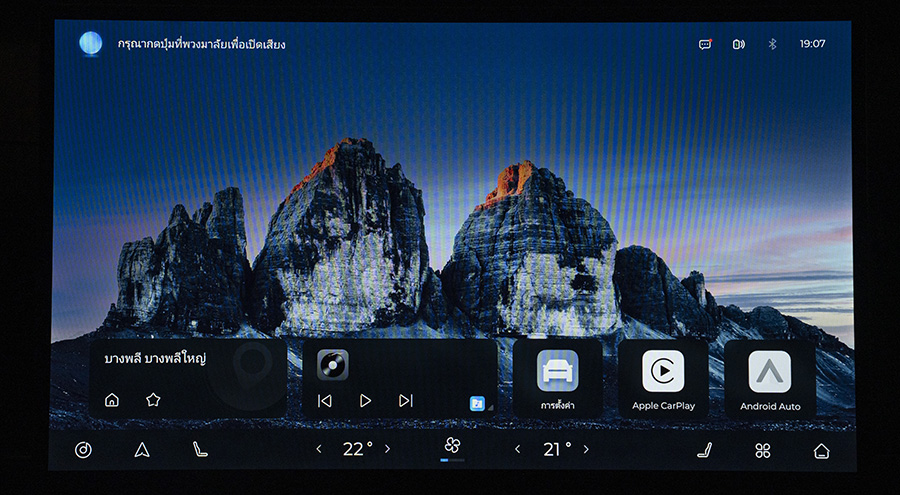The width and height of the screenshot is (900, 495).
Task: Launch Android Auto
Action: click(x=769, y=377)
